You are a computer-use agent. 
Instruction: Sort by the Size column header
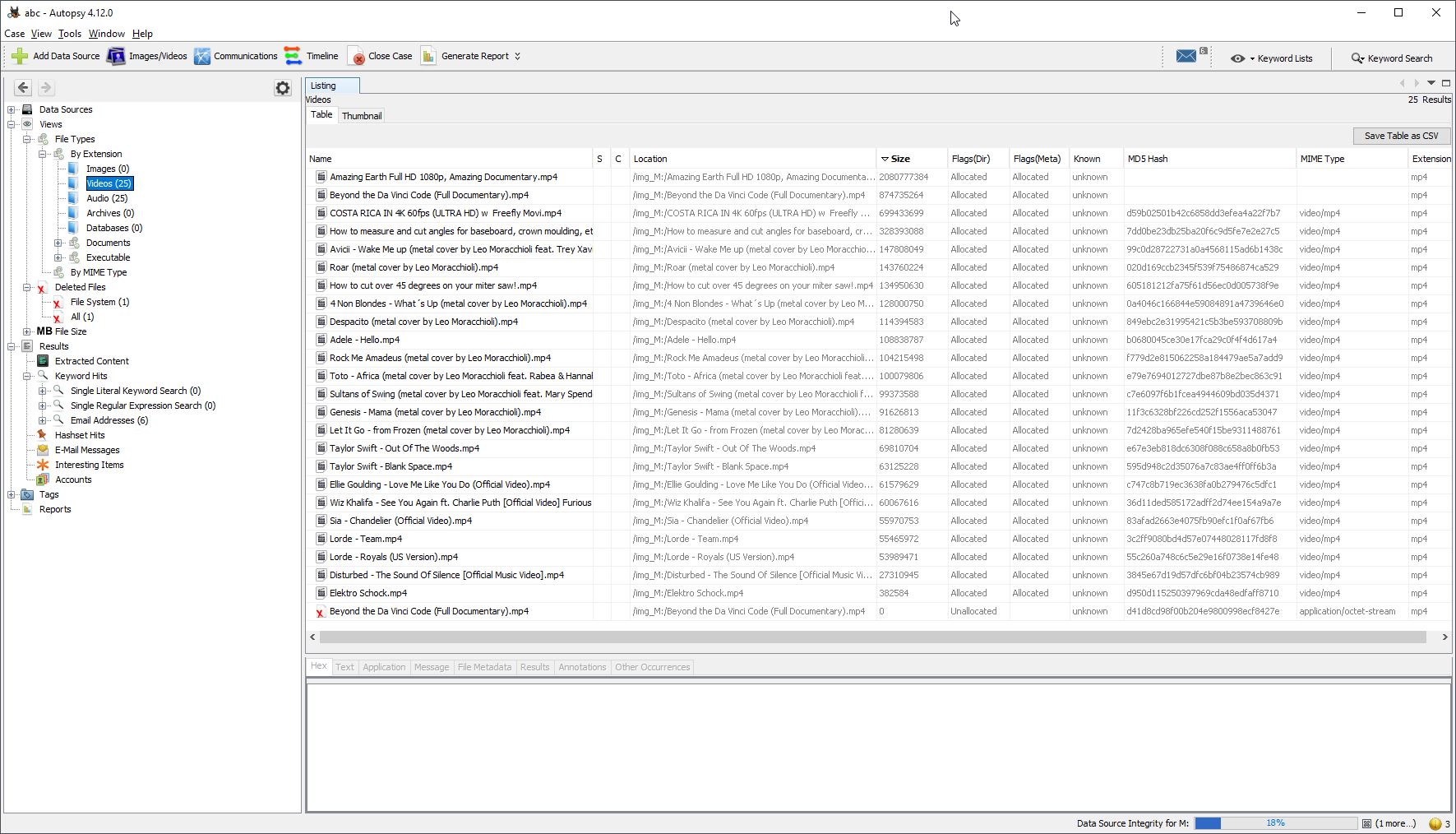[x=911, y=159]
